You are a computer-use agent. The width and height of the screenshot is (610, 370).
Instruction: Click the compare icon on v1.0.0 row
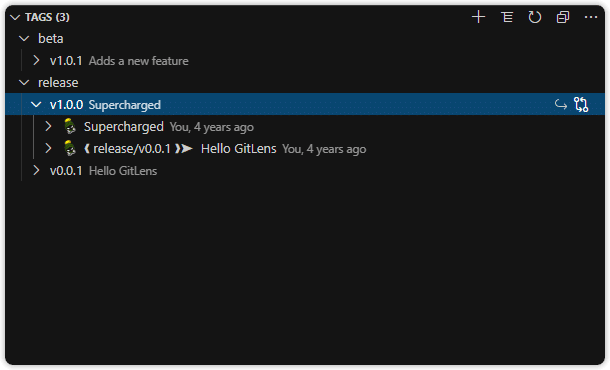click(581, 105)
